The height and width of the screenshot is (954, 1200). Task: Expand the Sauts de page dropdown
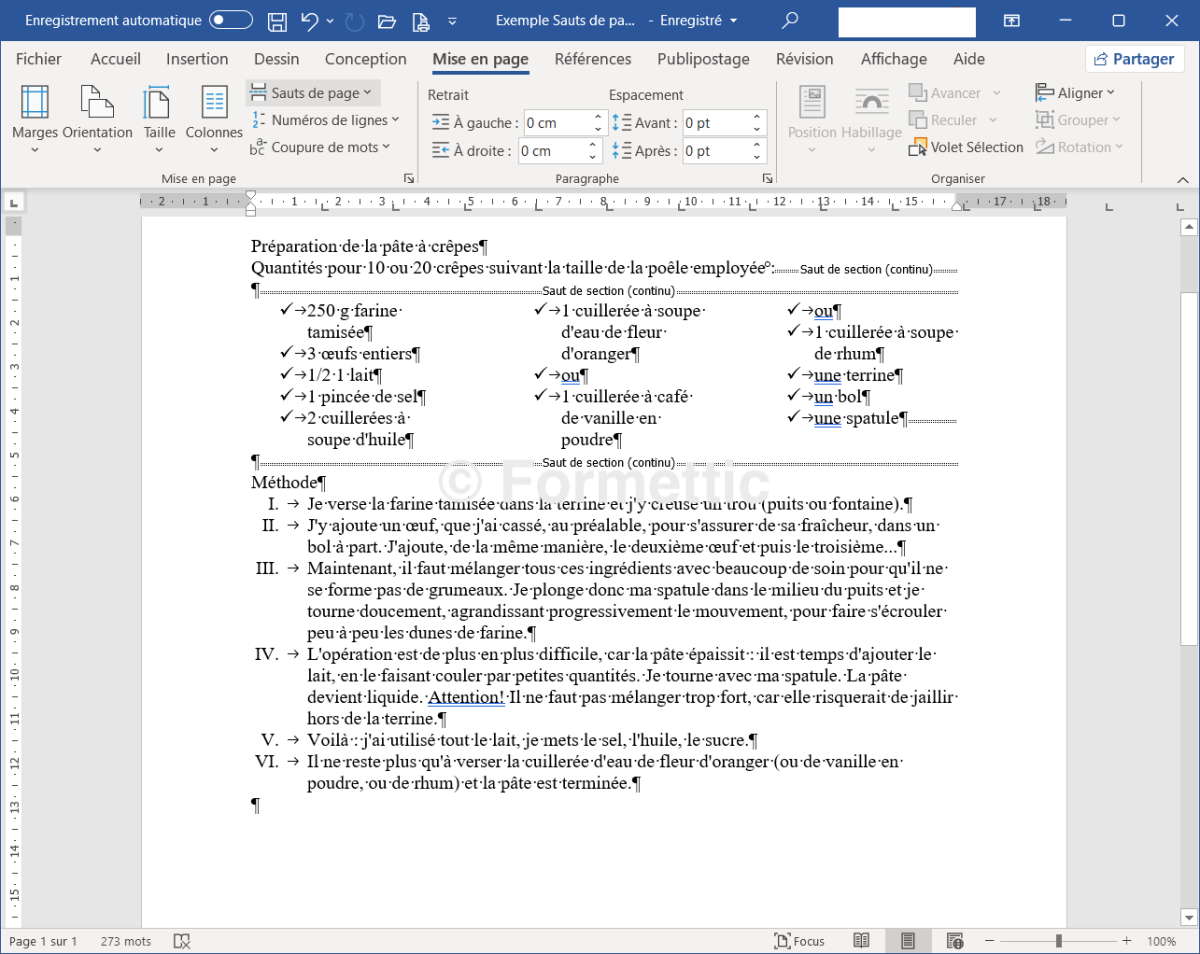(x=313, y=93)
